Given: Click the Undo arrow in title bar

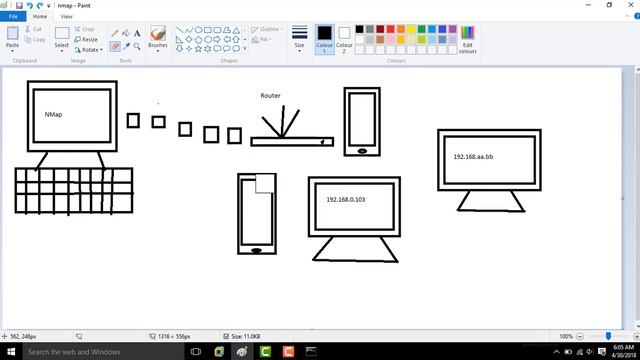Looking at the screenshot, I should [29, 5].
